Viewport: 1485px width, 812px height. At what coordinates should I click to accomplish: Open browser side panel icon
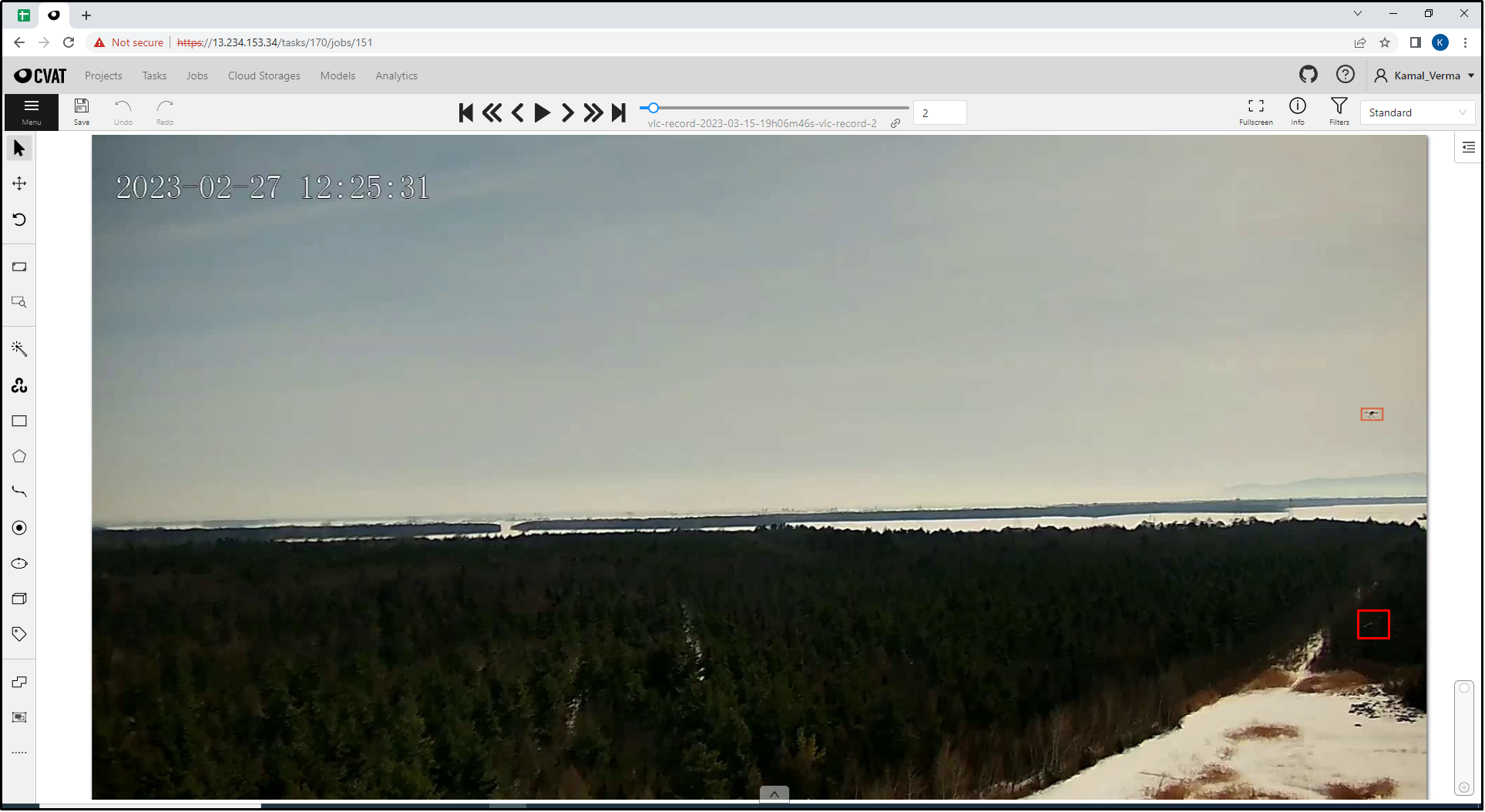pos(1415,42)
